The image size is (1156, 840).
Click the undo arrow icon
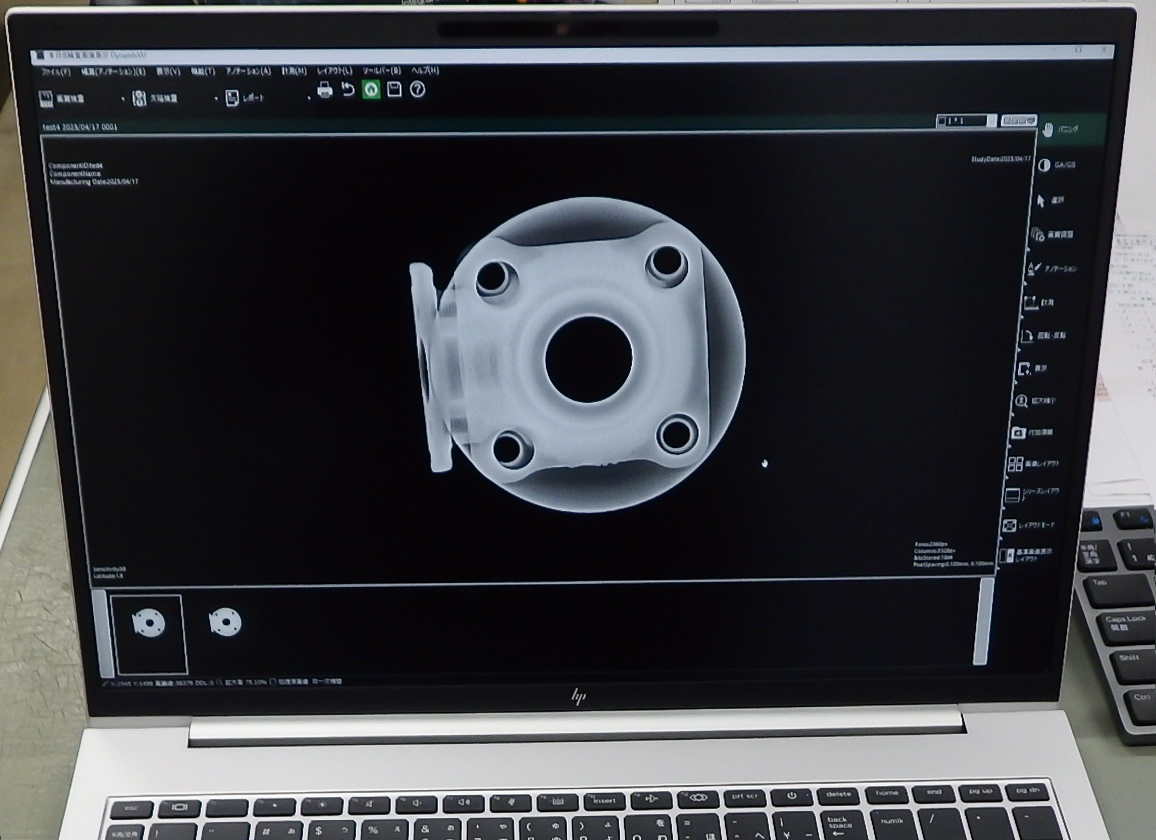coord(348,90)
